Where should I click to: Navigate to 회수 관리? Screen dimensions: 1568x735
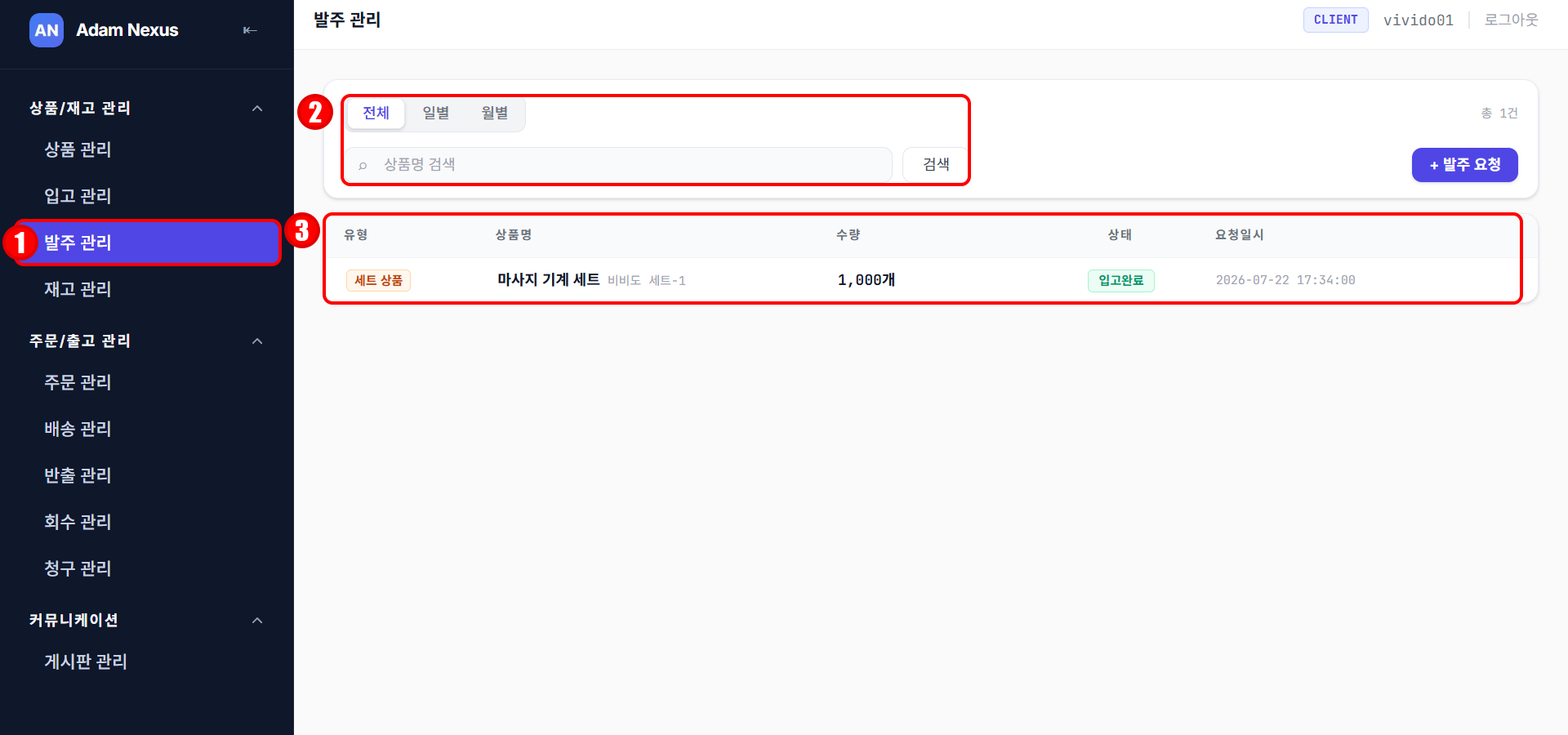coord(78,522)
